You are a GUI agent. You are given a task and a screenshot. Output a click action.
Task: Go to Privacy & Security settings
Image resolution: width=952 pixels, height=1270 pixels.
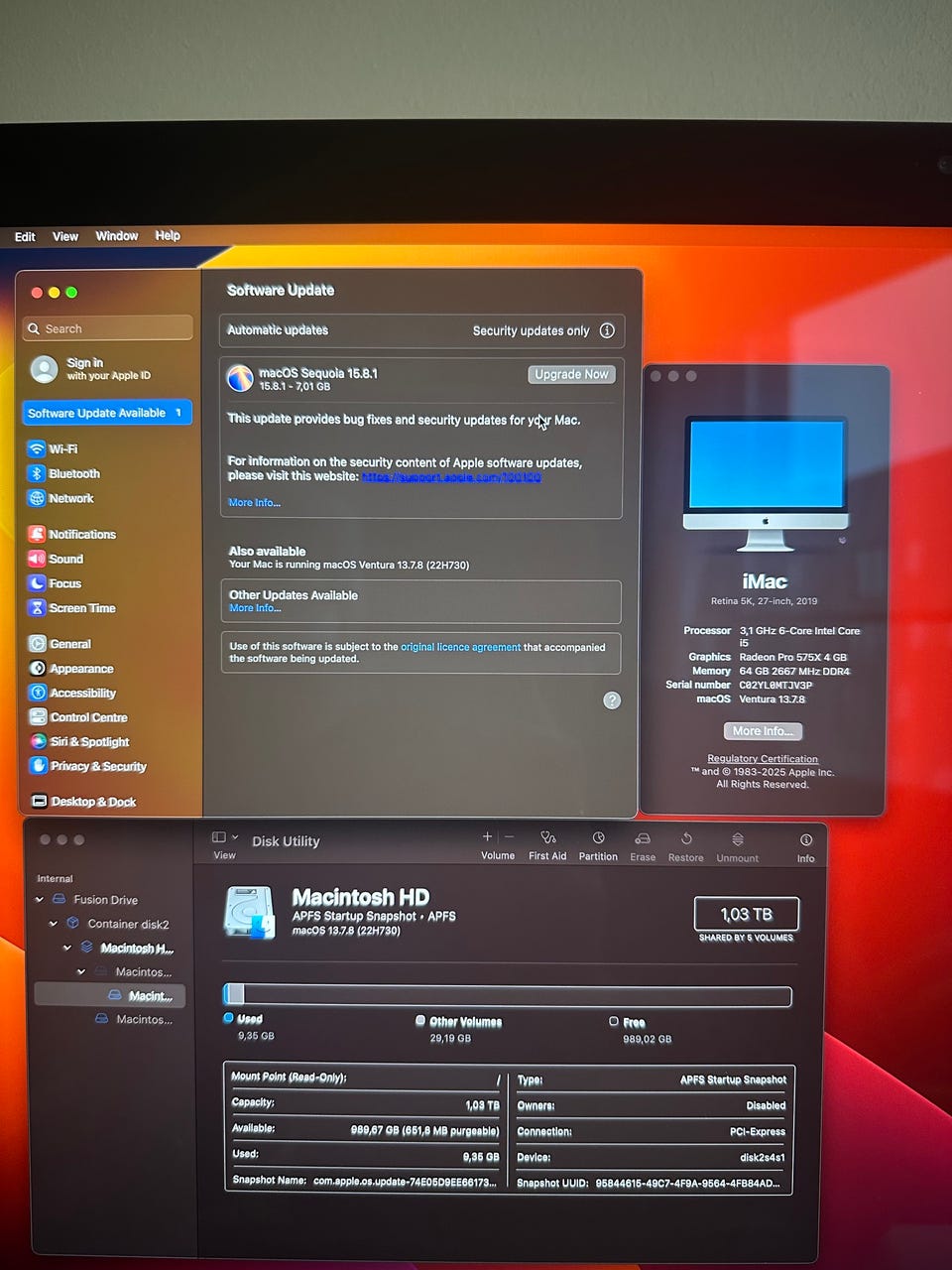(x=88, y=766)
